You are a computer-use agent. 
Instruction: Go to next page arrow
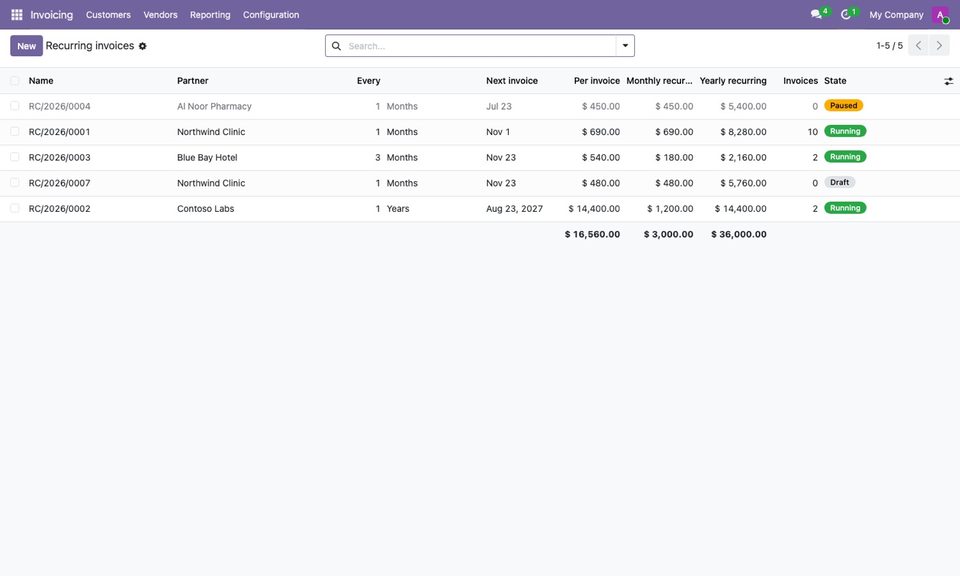(x=939, y=45)
